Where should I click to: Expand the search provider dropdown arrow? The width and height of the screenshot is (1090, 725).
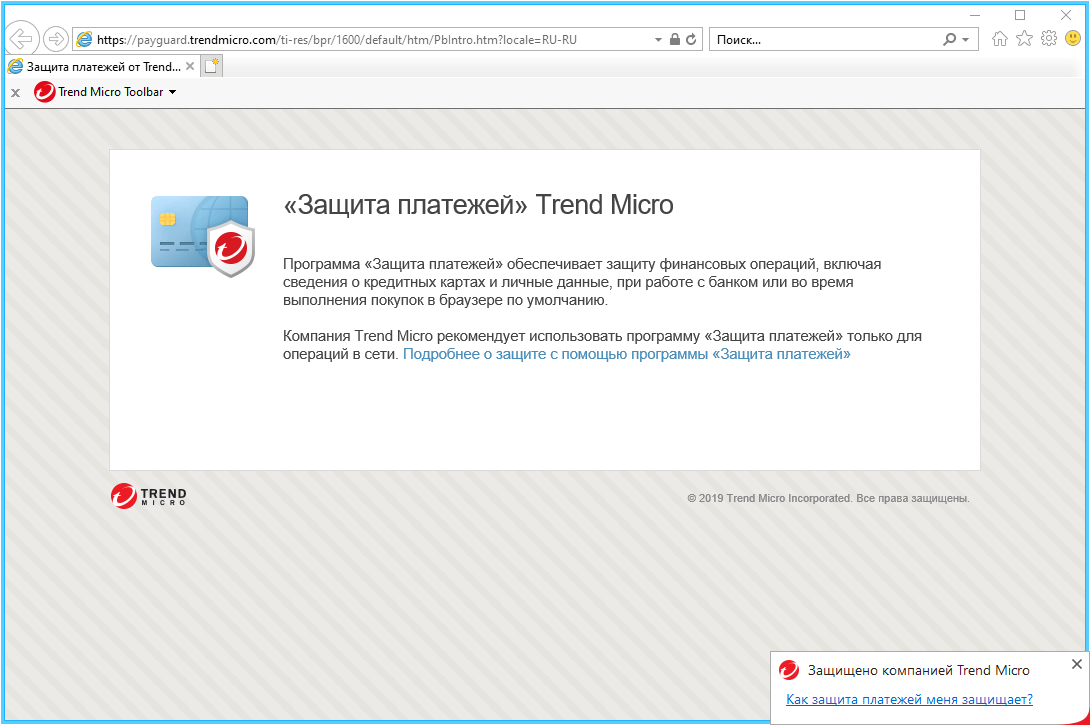966,40
